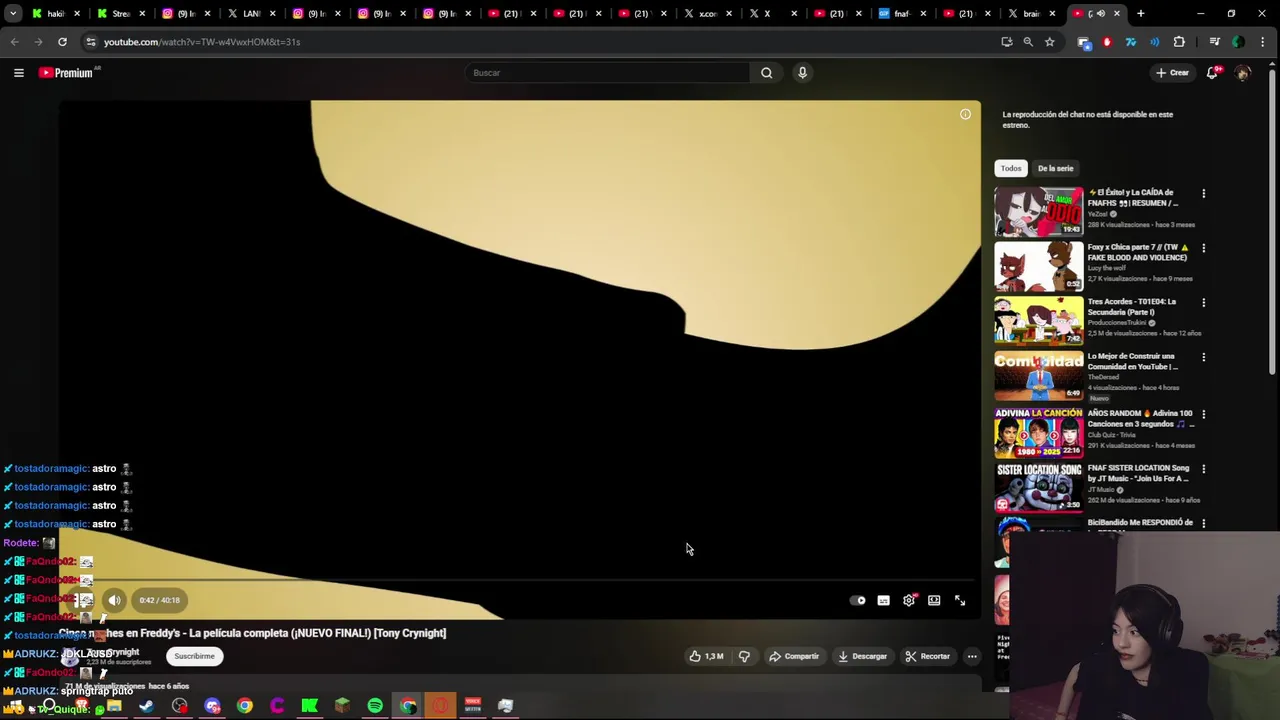Open the YouTube account avatar menu
This screenshot has height=720, width=1280.
(x=1243, y=72)
